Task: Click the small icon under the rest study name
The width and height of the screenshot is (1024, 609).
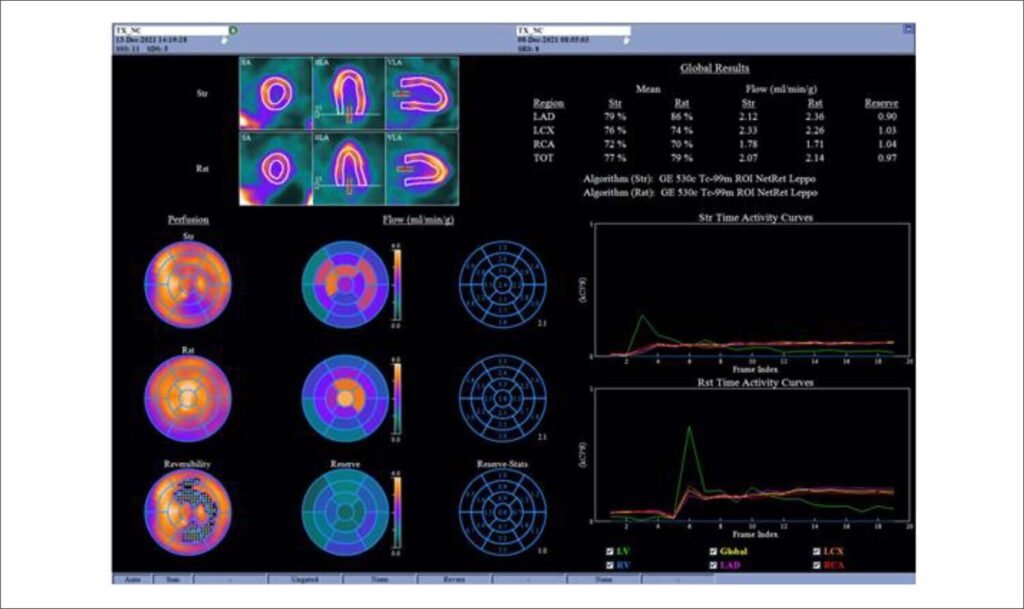Action: [x=626, y=40]
